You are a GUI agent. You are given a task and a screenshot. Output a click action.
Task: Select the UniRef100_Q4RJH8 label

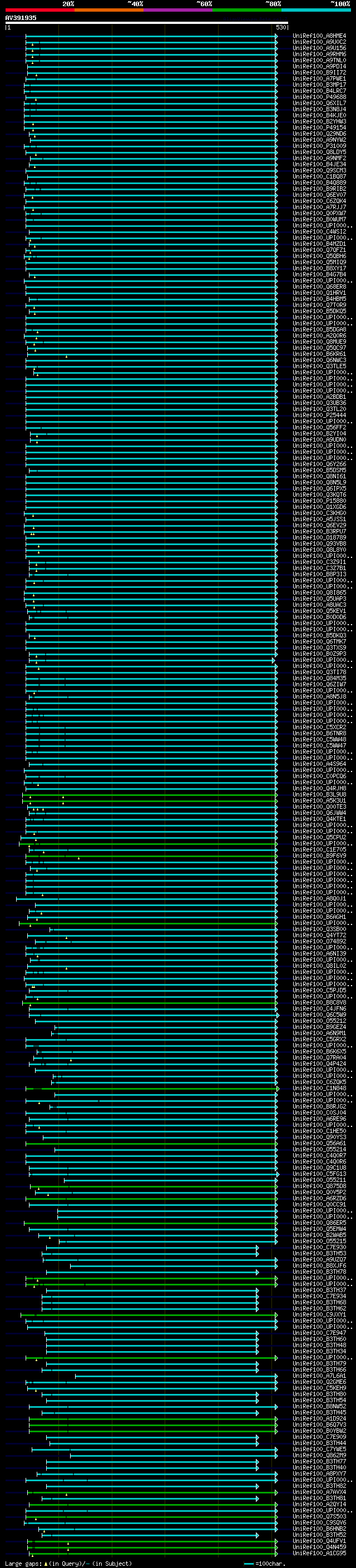(319, 788)
